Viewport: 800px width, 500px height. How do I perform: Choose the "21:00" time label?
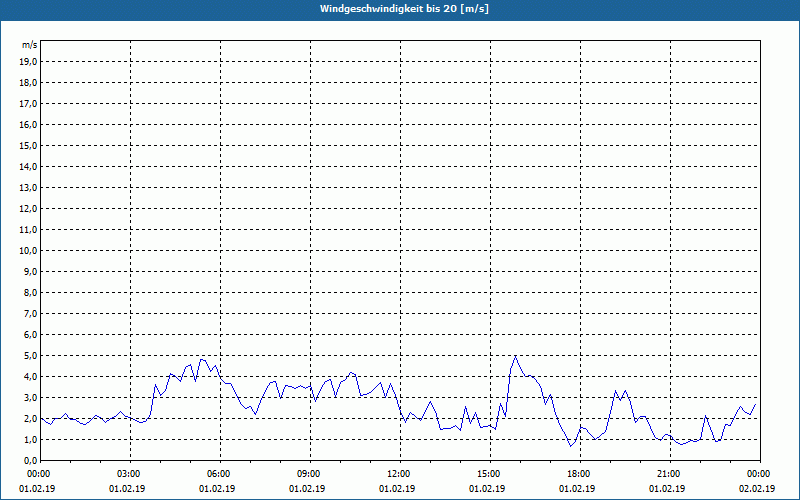(670, 474)
